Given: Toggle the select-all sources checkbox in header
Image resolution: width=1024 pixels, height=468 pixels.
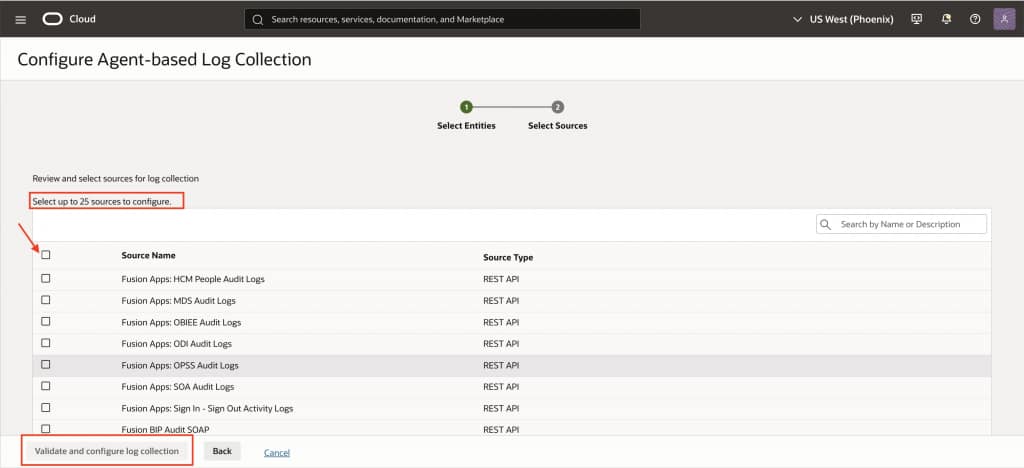Looking at the screenshot, I should coord(46,255).
